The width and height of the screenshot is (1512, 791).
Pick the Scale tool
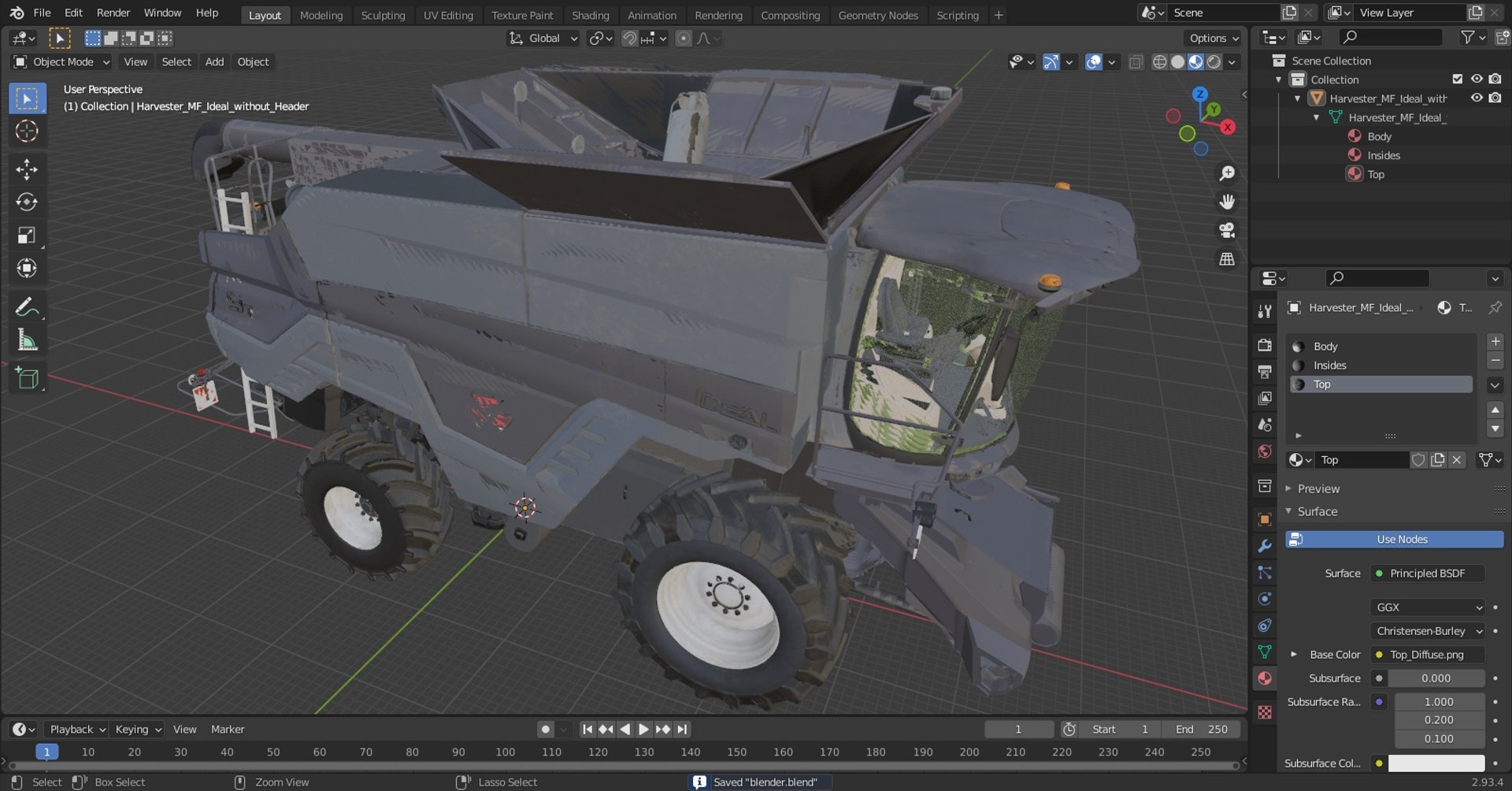[x=27, y=236]
